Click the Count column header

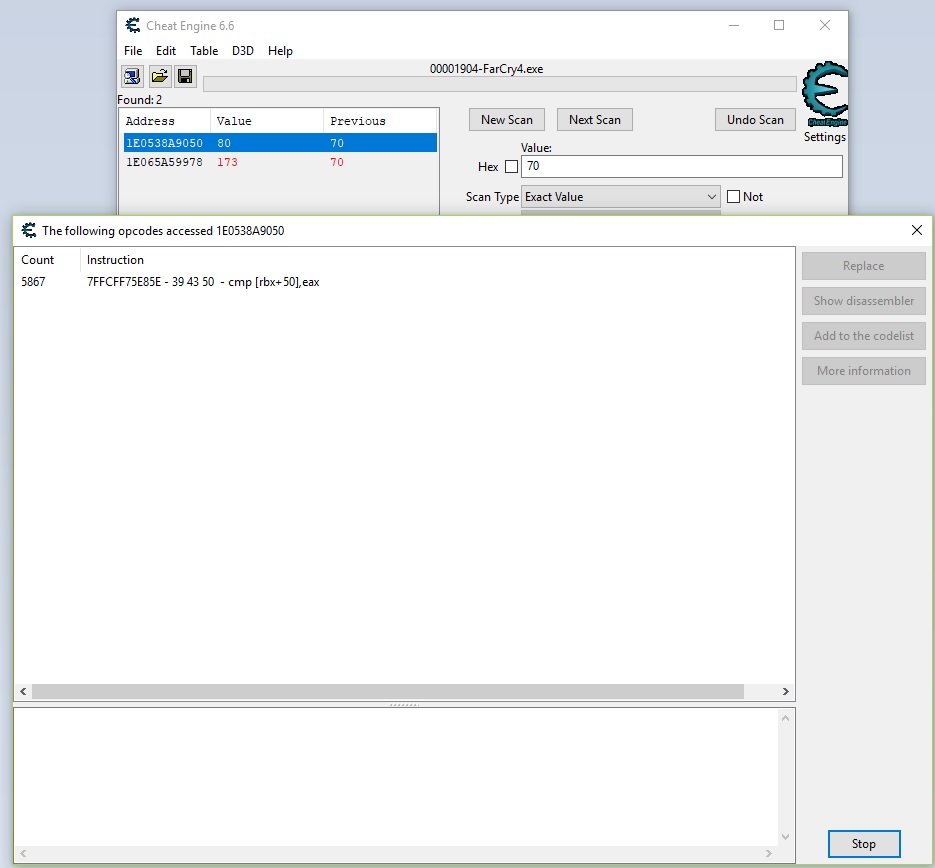pos(47,260)
